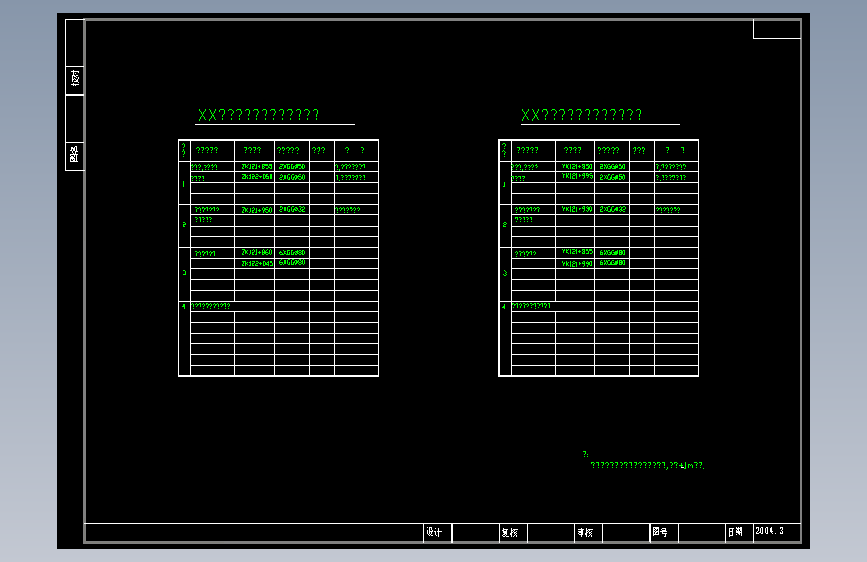The height and width of the screenshot is (562, 867).
Task: Click the ZK121+860 cell in left table
Action: pos(257,252)
